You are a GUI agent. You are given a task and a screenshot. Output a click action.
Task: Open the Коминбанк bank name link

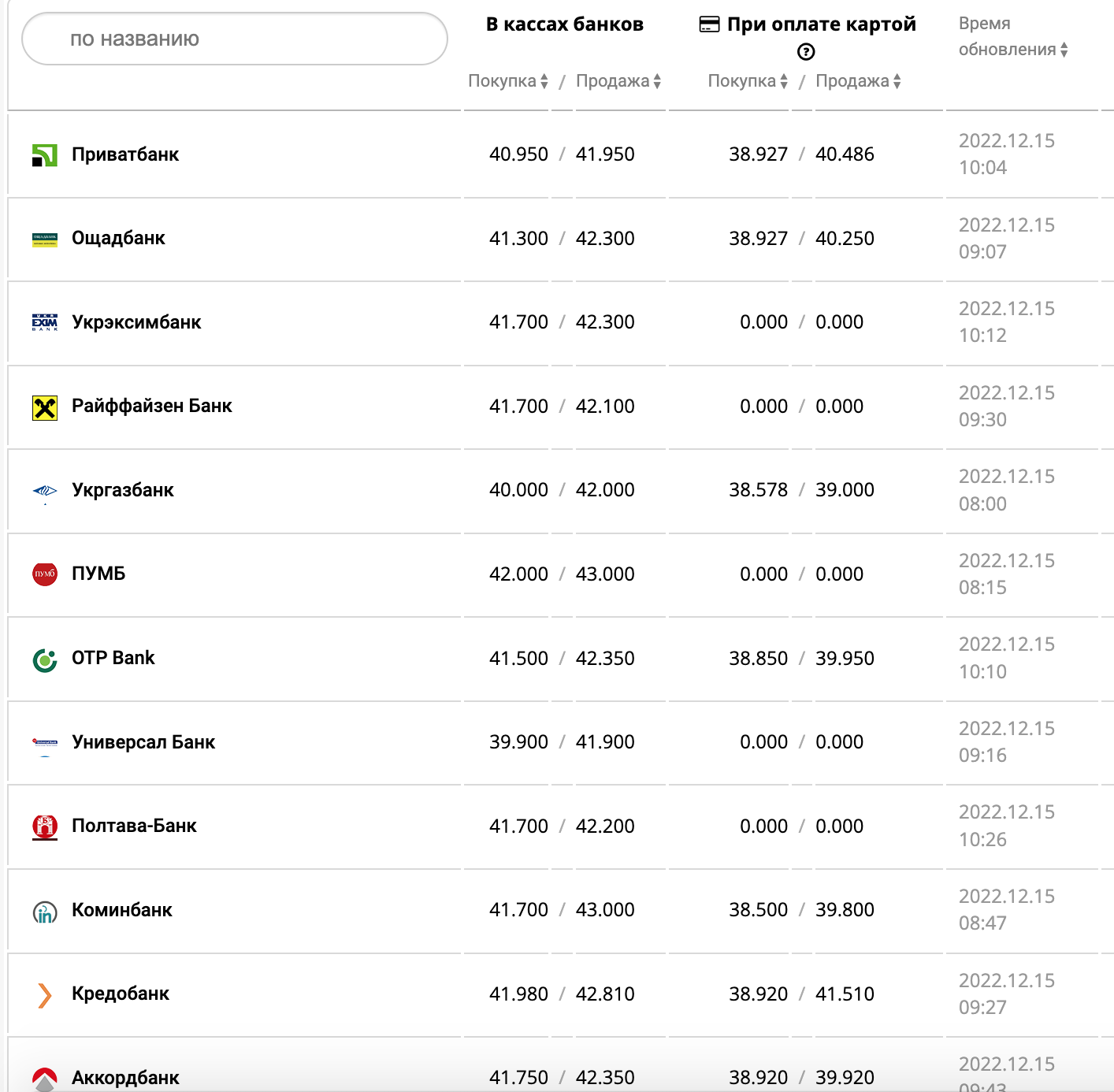tap(122, 910)
